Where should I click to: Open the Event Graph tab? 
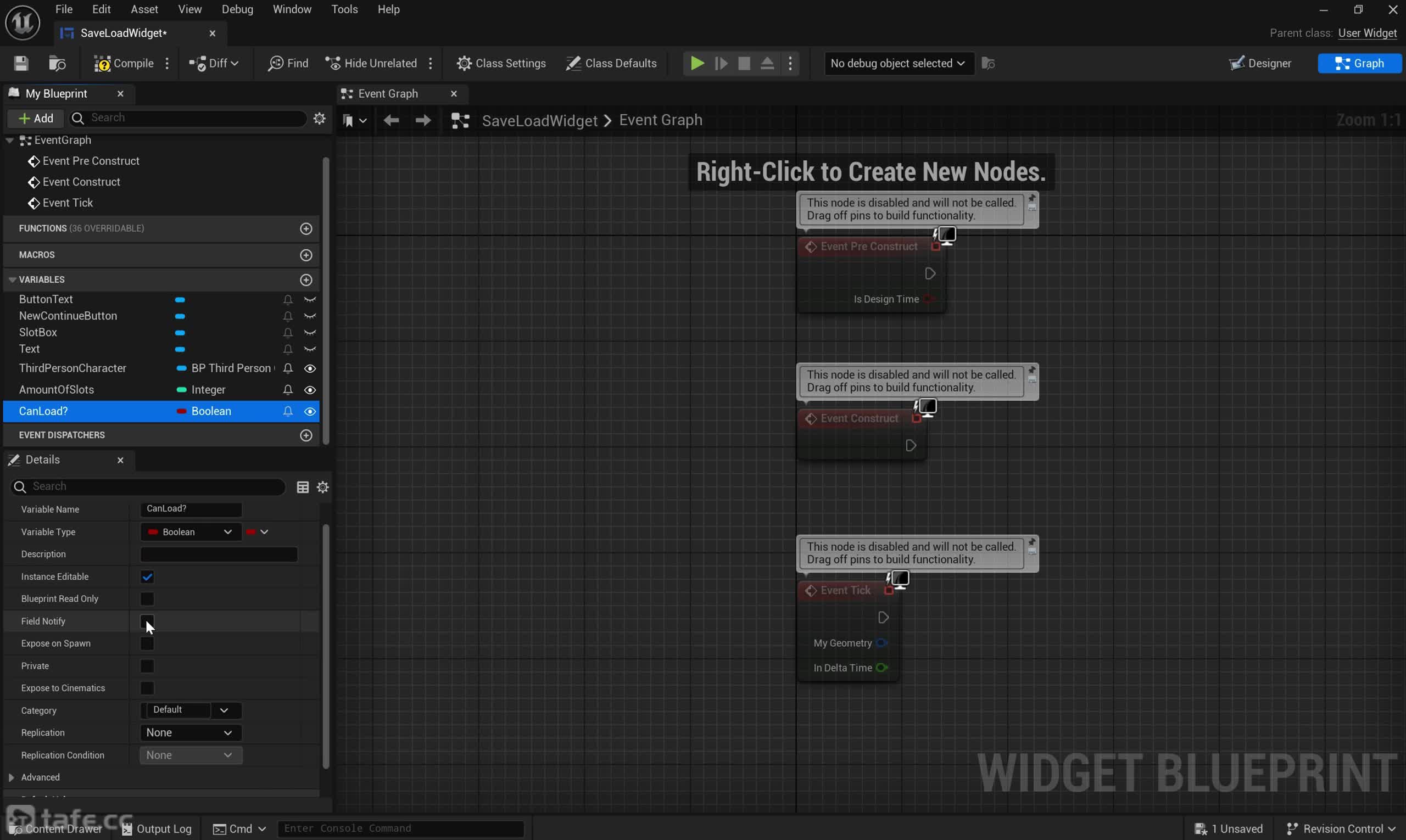point(387,93)
